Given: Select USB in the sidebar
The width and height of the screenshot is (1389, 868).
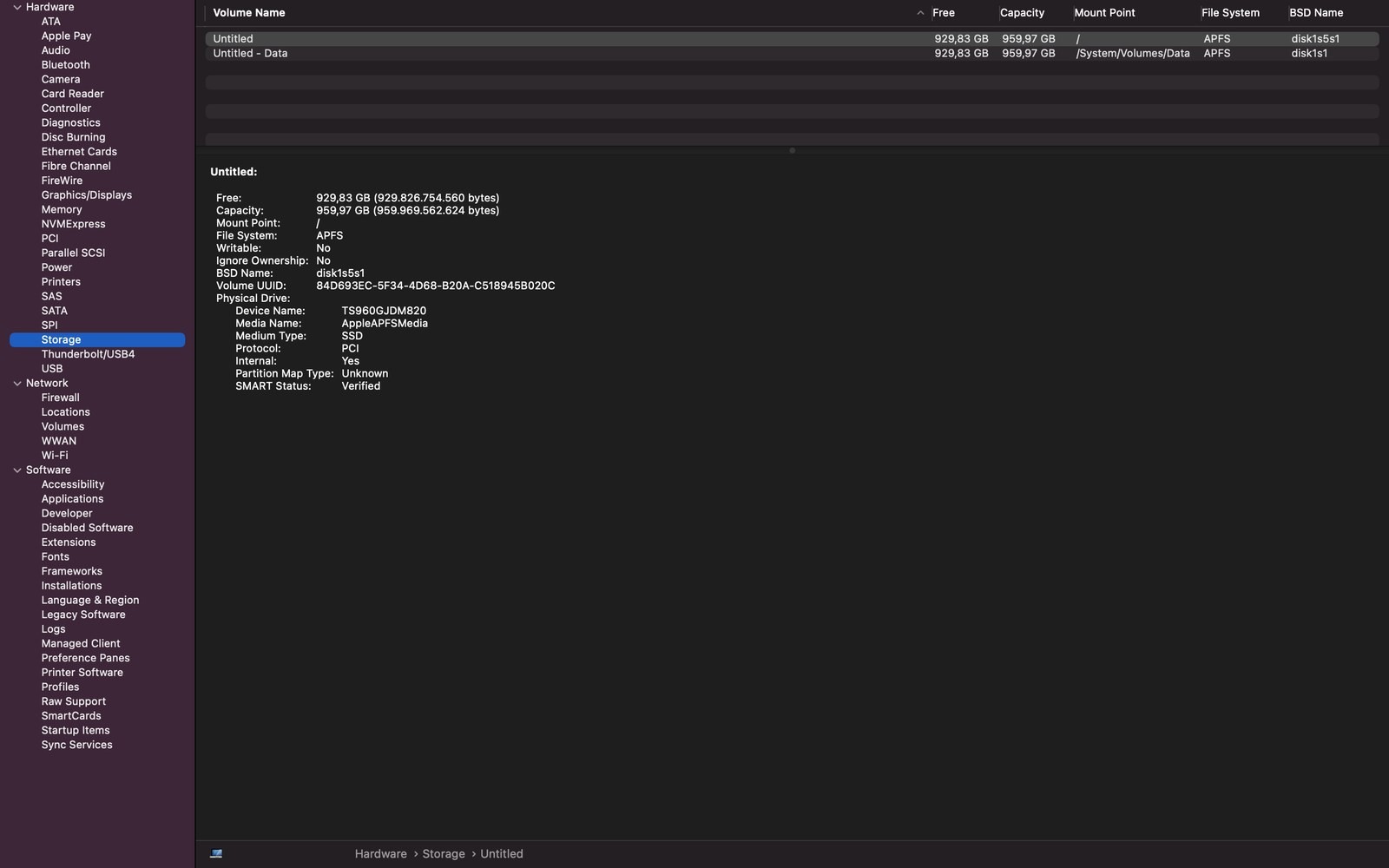Looking at the screenshot, I should click(x=52, y=369).
